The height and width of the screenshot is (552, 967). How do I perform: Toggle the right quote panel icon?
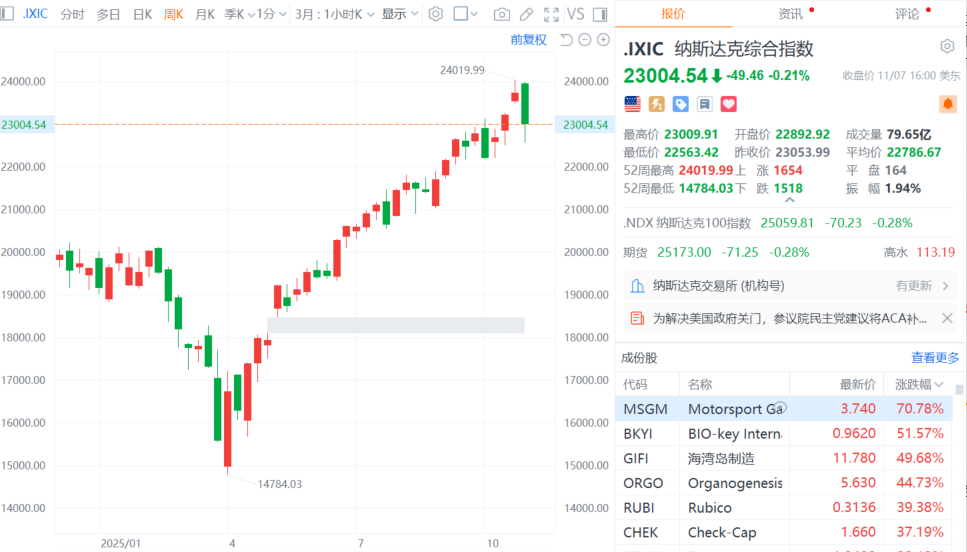(599, 14)
